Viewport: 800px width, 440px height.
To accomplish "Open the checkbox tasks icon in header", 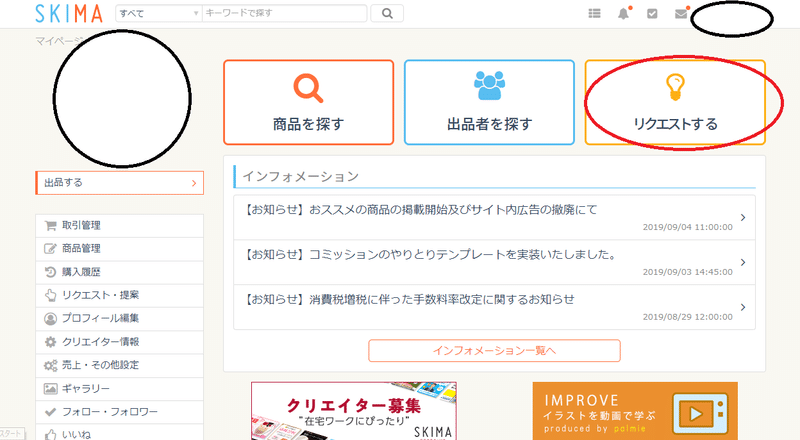I will (652, 13).
